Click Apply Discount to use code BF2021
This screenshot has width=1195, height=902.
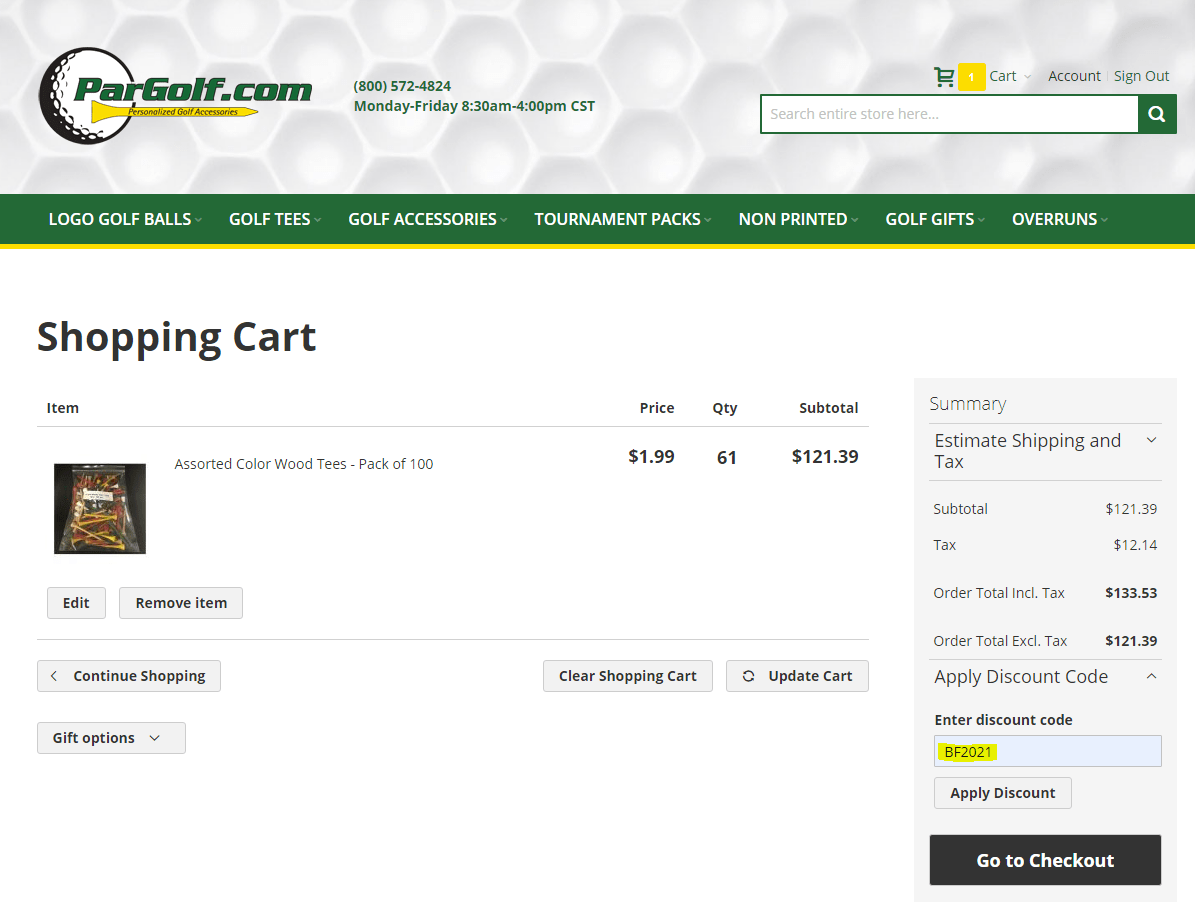tap(1002, 792)
